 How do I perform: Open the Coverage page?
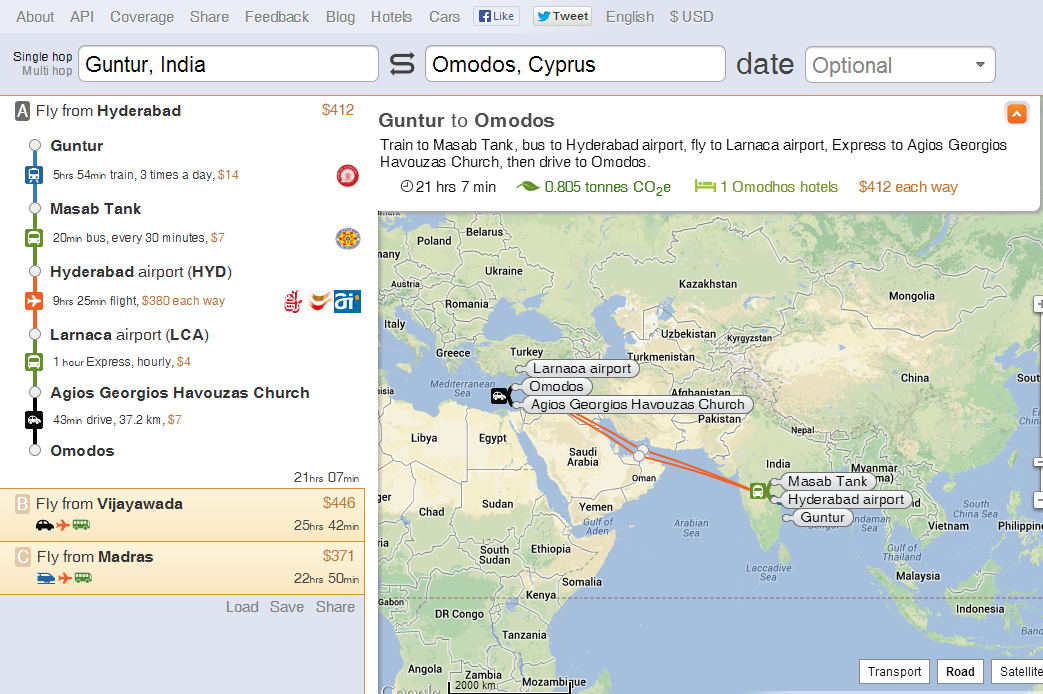(x=142, y=17)
